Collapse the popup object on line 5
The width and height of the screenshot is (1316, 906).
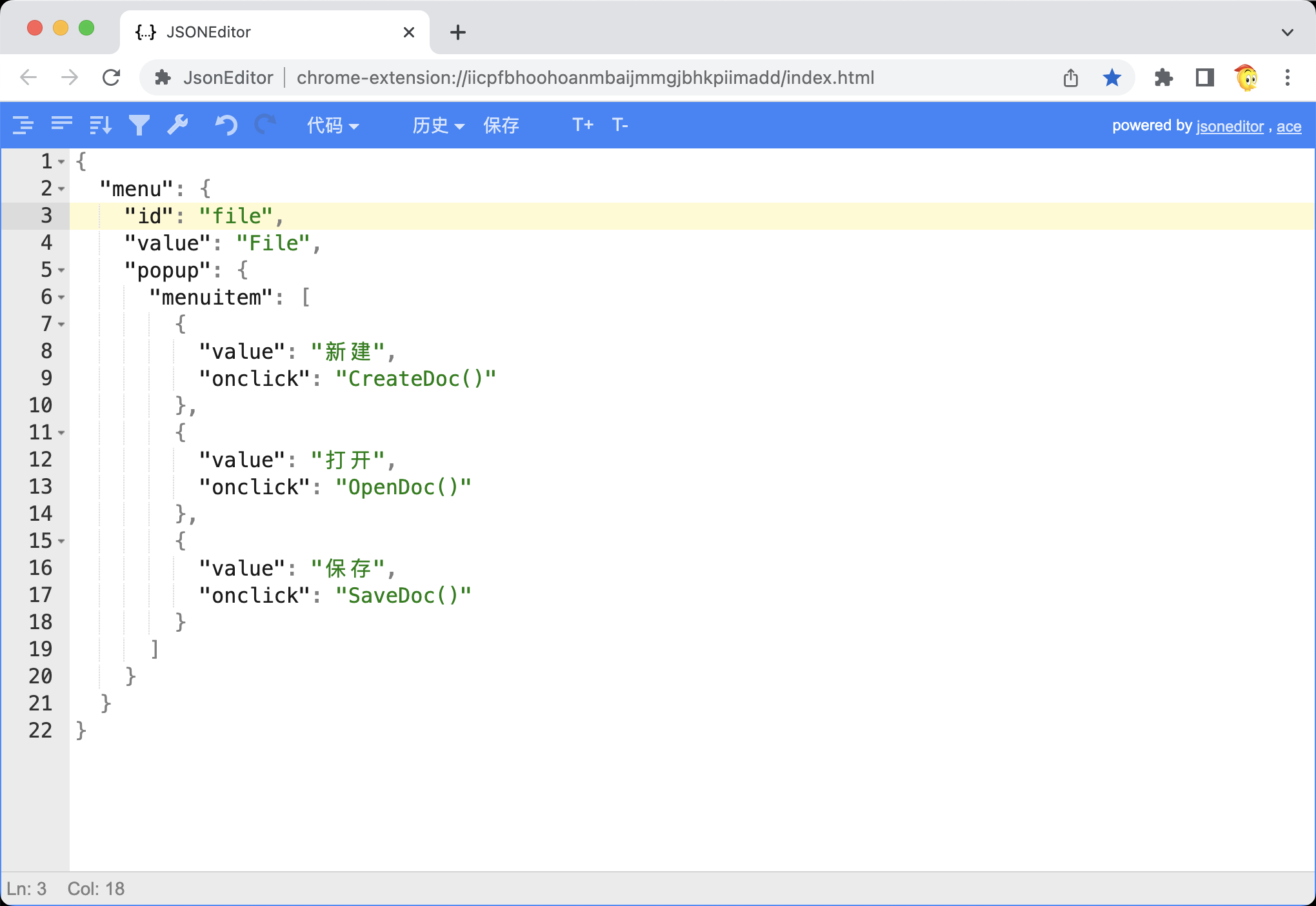pyautogui.click(x=61, y=270)
